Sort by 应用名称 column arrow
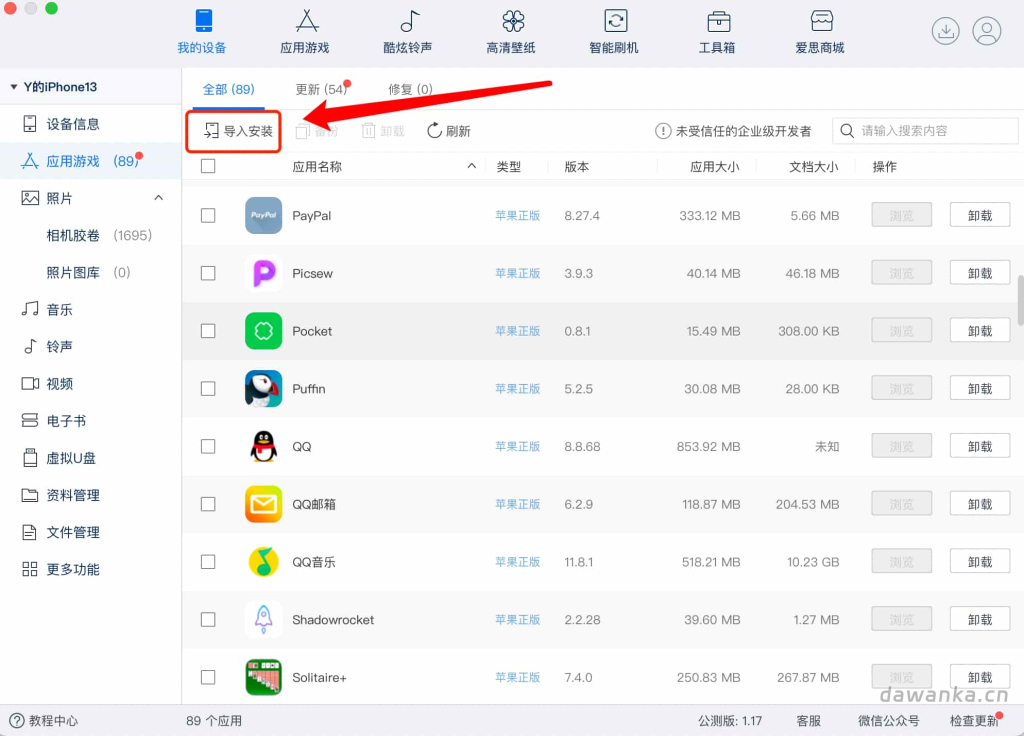1024x736 pixels. coord(472,167)
